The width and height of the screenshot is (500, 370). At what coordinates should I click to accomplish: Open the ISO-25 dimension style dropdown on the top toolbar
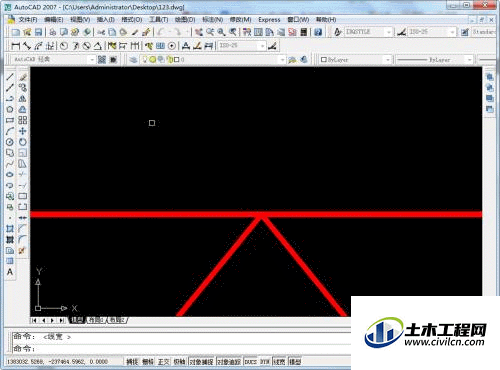point(431,32)
